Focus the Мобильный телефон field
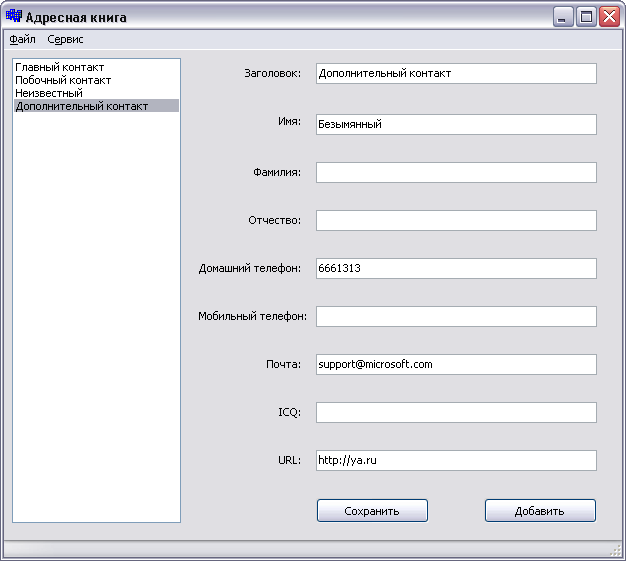 click(455, 317)
